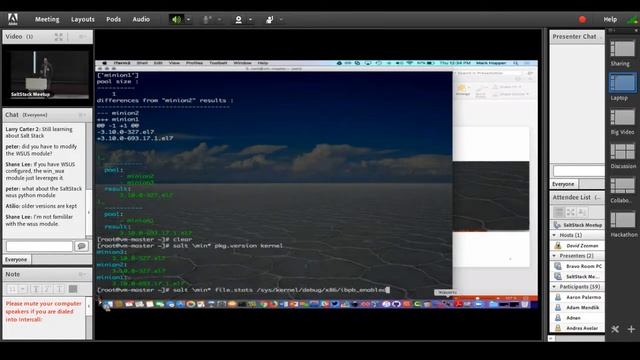
Task: Collapse the Hosts (1) group
Action: 554,236
